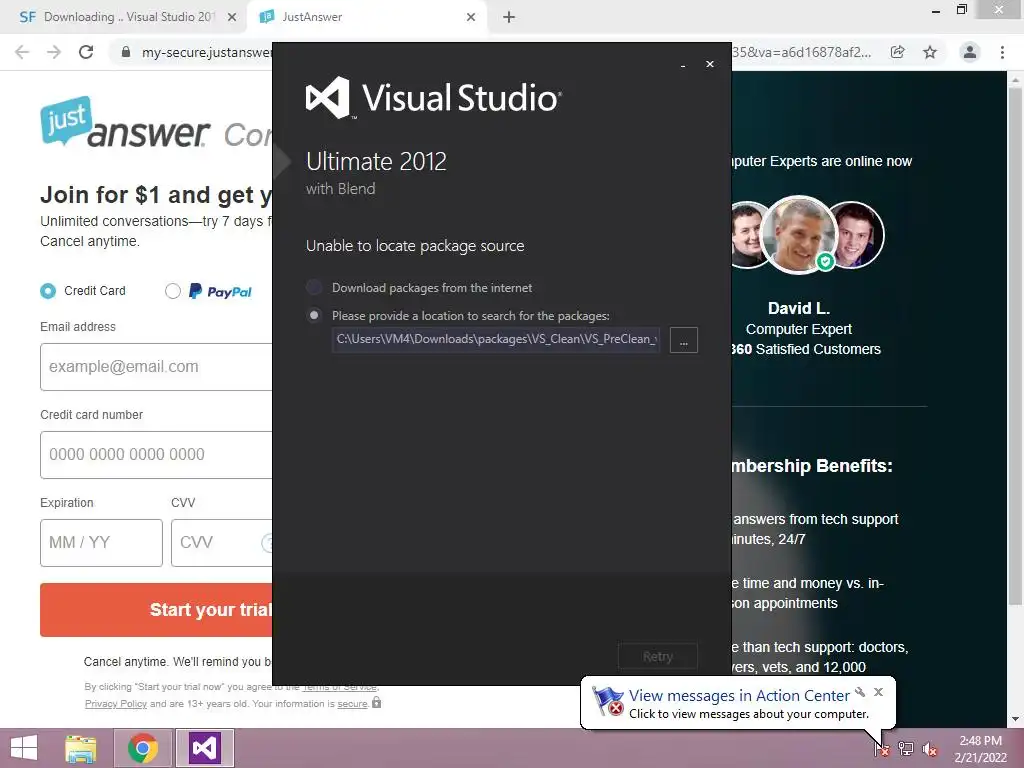The image size is (1024, 768).
Task: Click the muted volume tray icon
Action: 930,749
